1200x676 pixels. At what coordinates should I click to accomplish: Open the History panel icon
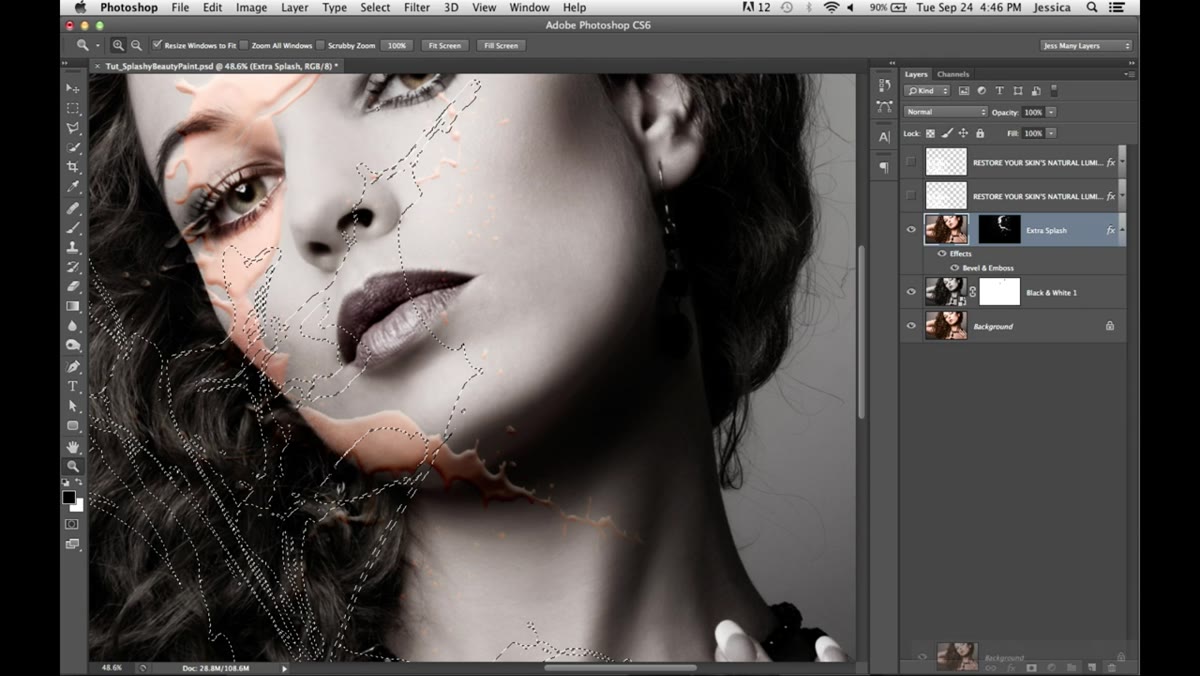coord(884,86)
